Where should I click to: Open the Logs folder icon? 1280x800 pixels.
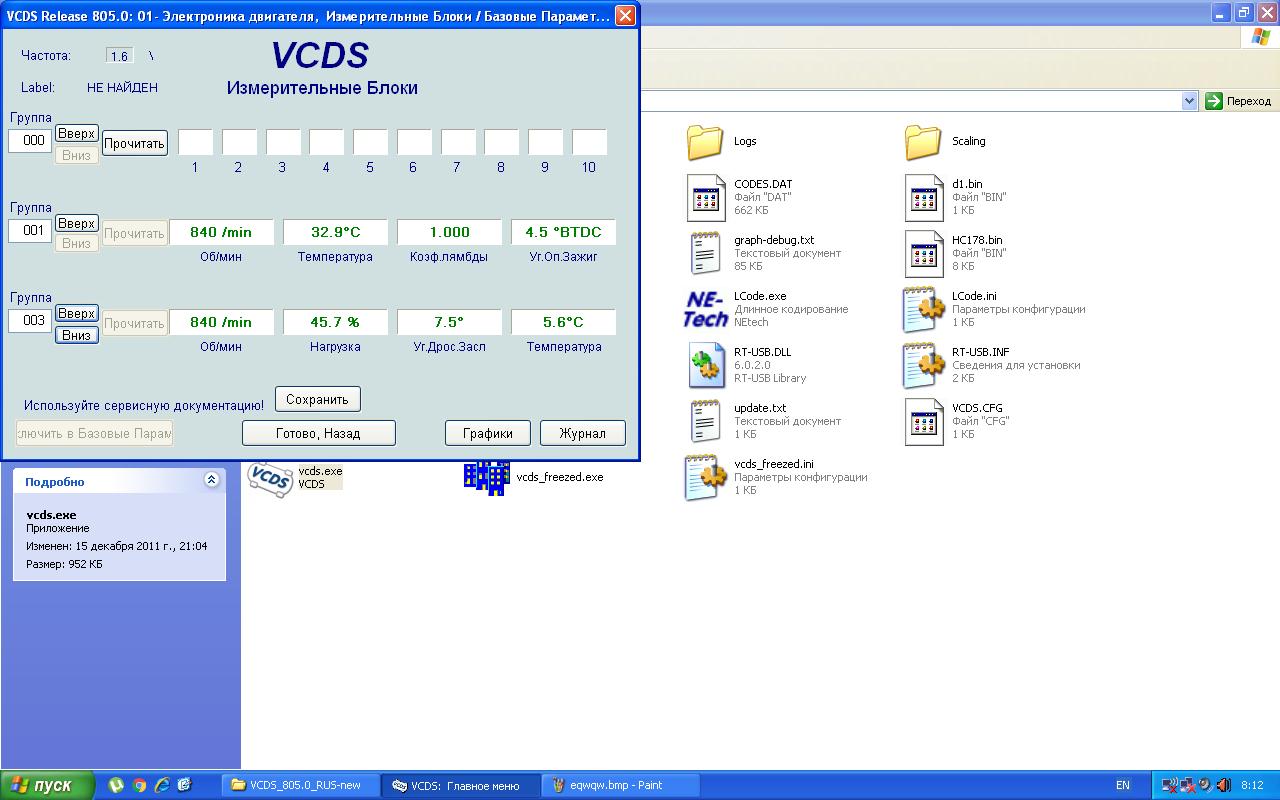pyautogui.click(x=705, y=142)
